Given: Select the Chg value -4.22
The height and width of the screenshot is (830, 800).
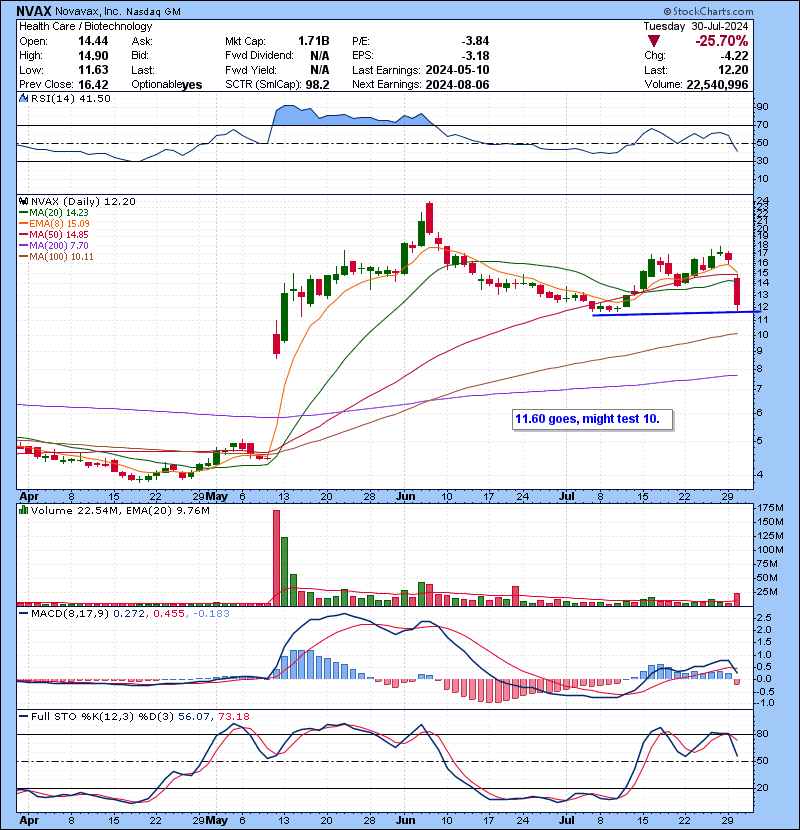Looking at the screenshot, I should tap(733, 56).
